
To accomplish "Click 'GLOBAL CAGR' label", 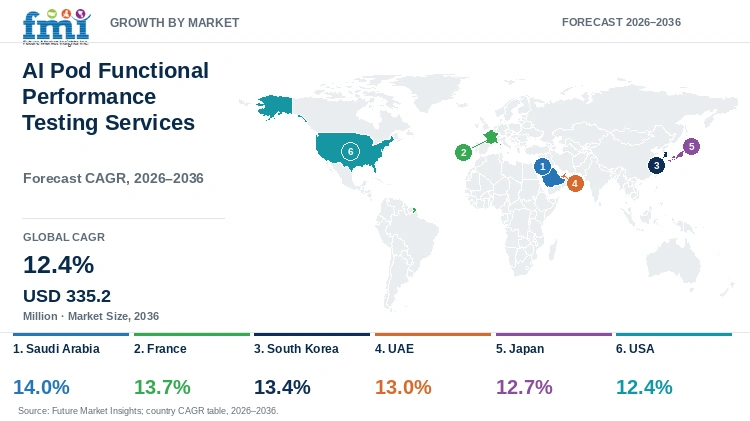I will [64, 237].
